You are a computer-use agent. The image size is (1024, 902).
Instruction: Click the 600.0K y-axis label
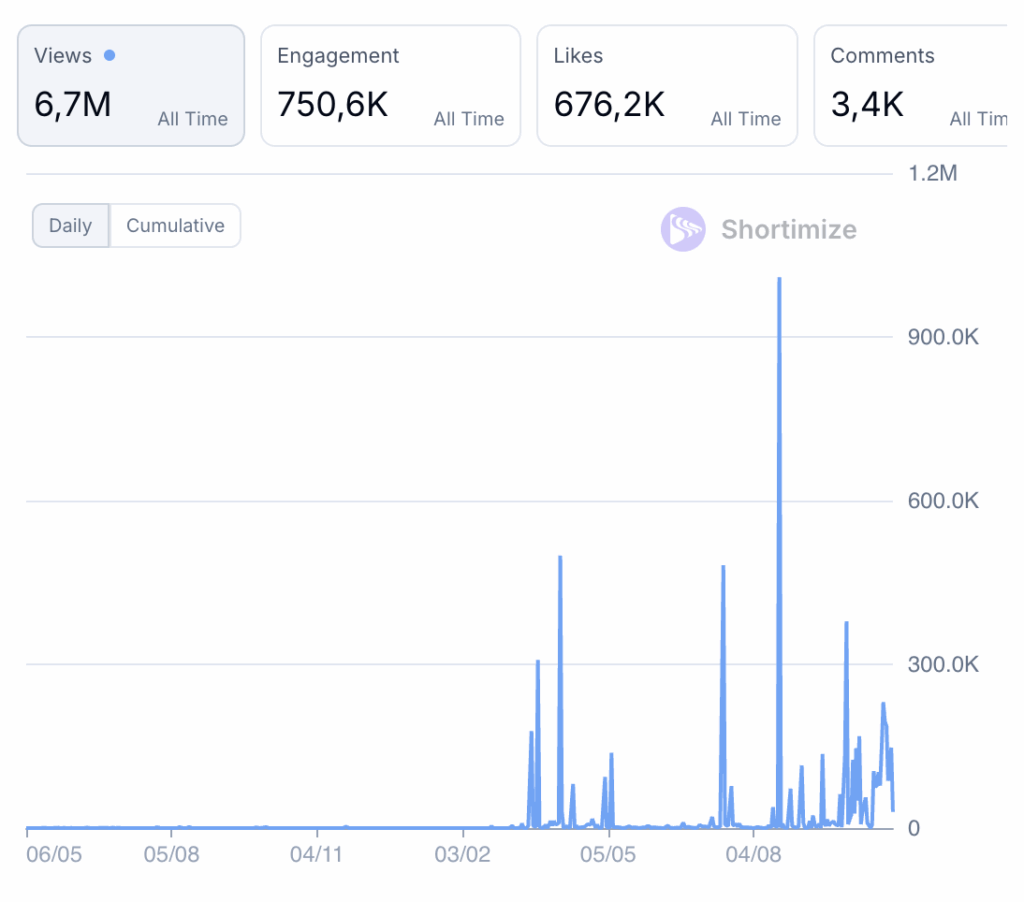click(x=942, y=501)
